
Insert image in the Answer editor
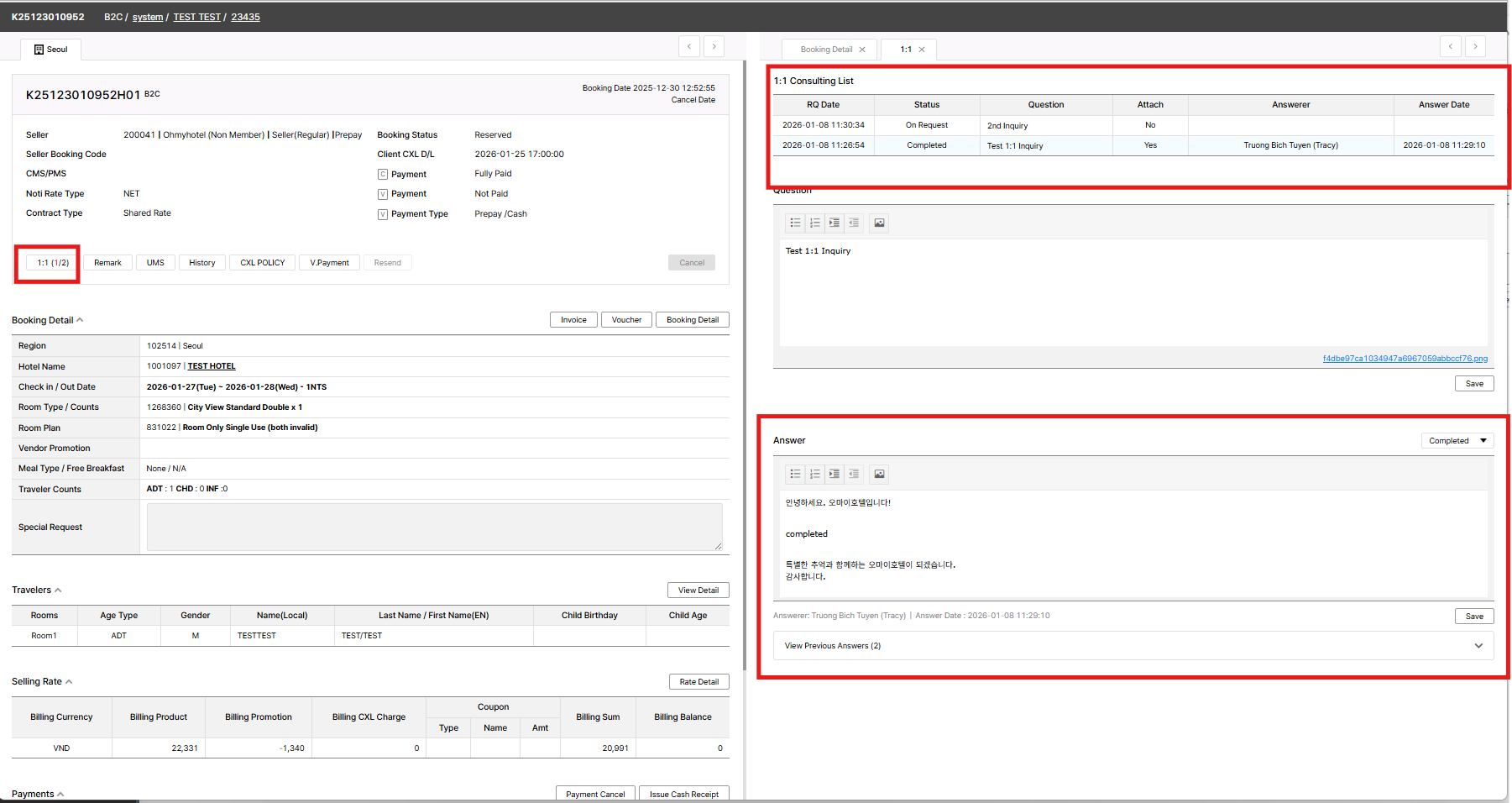tap(879, 474)
